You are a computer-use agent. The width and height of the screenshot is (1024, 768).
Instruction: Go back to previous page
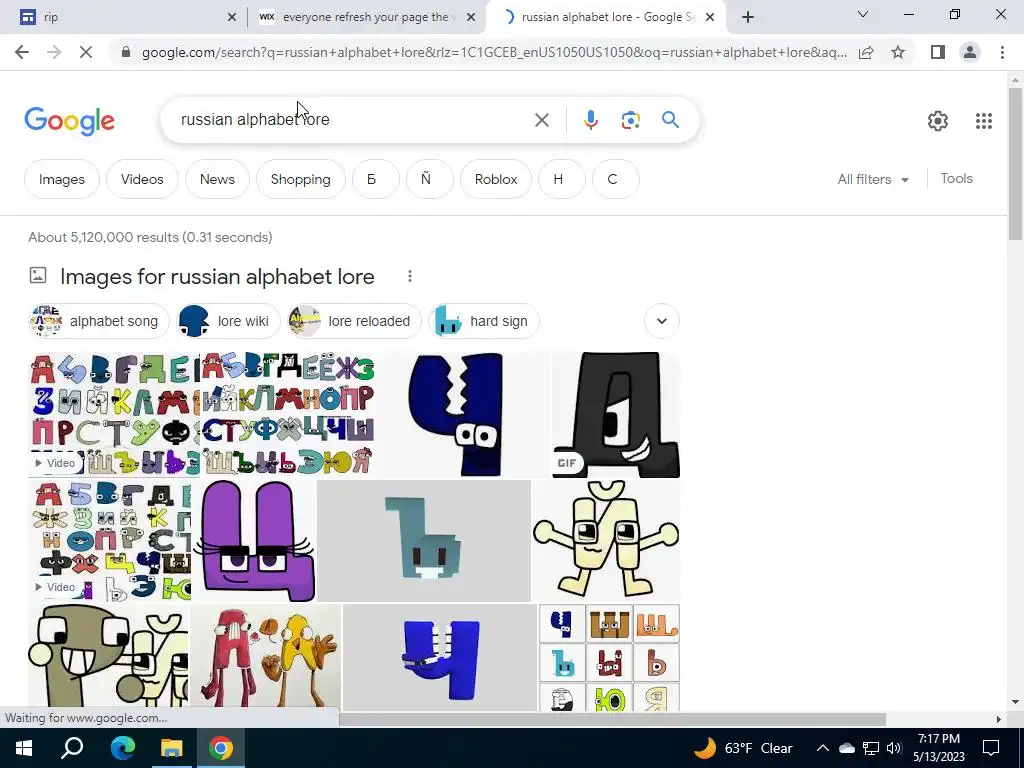pos(22,52)
